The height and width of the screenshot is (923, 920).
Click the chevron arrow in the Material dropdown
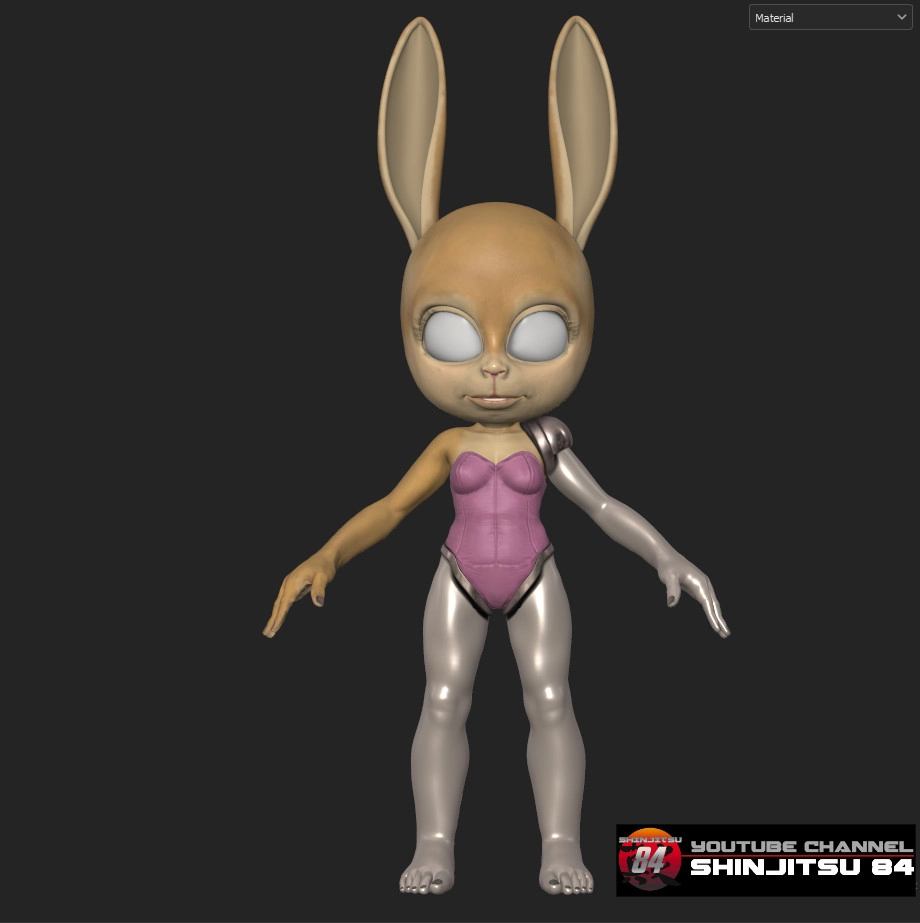[x=902, y=18]
